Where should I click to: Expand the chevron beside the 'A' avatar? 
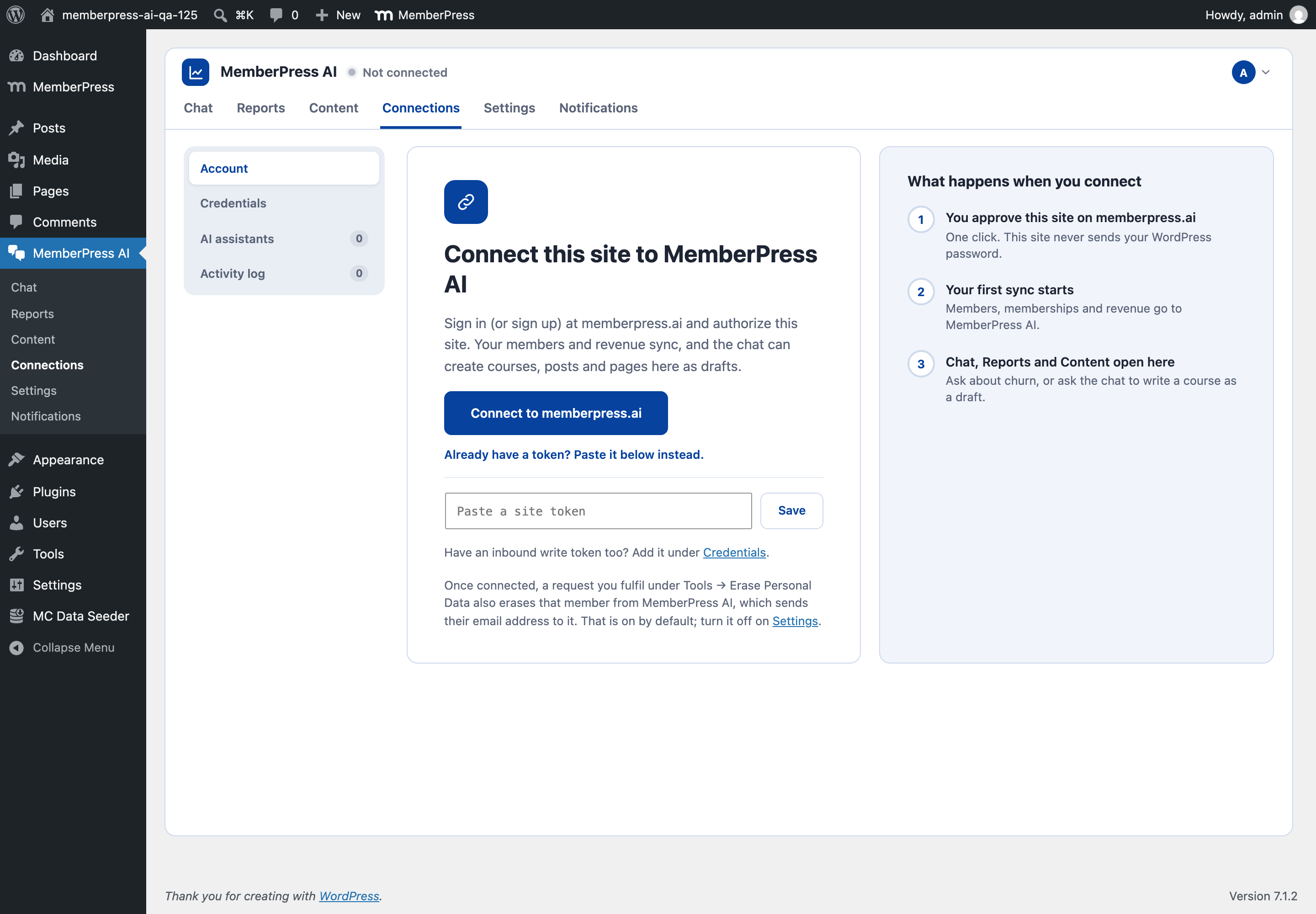point(1266,72)
